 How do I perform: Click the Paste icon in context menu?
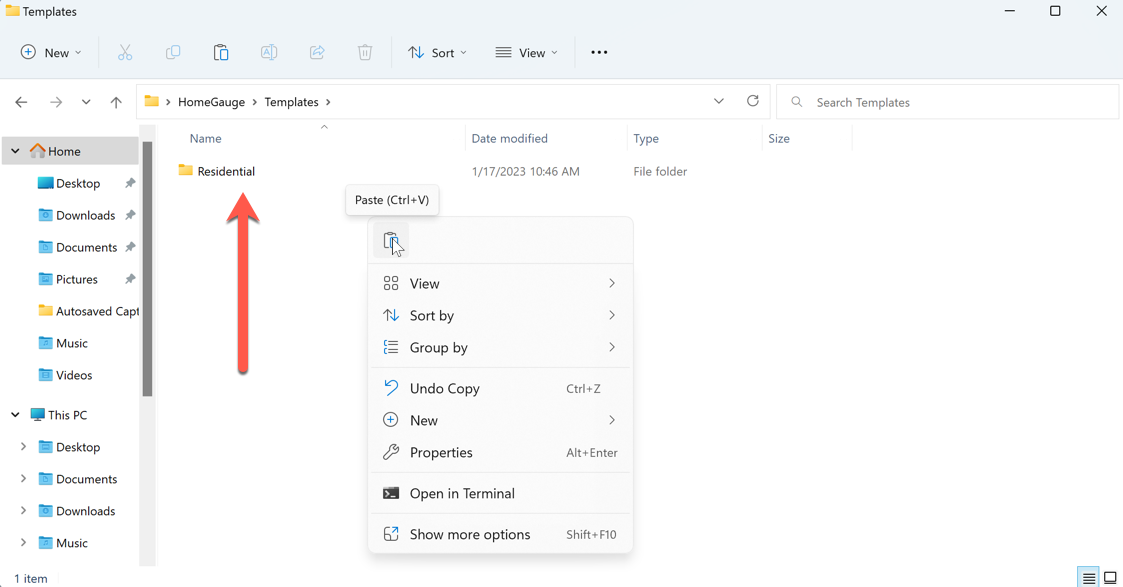pyautogui.click(x=390, y=241)
